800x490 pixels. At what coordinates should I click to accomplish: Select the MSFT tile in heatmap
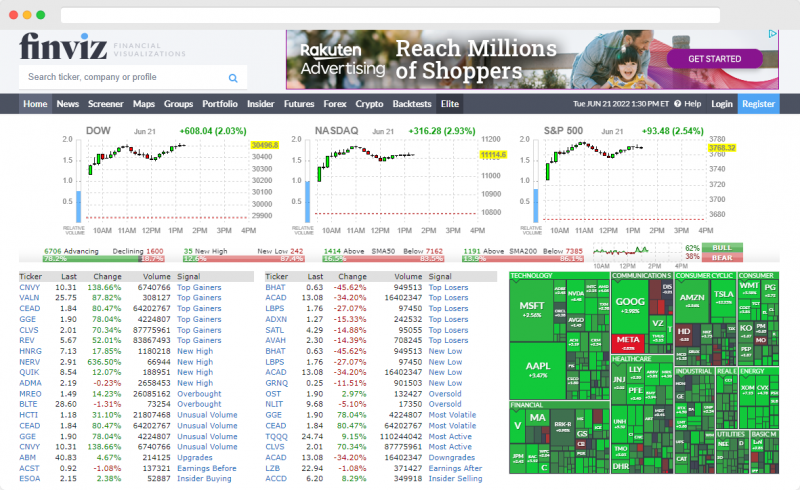coord(532,310)
